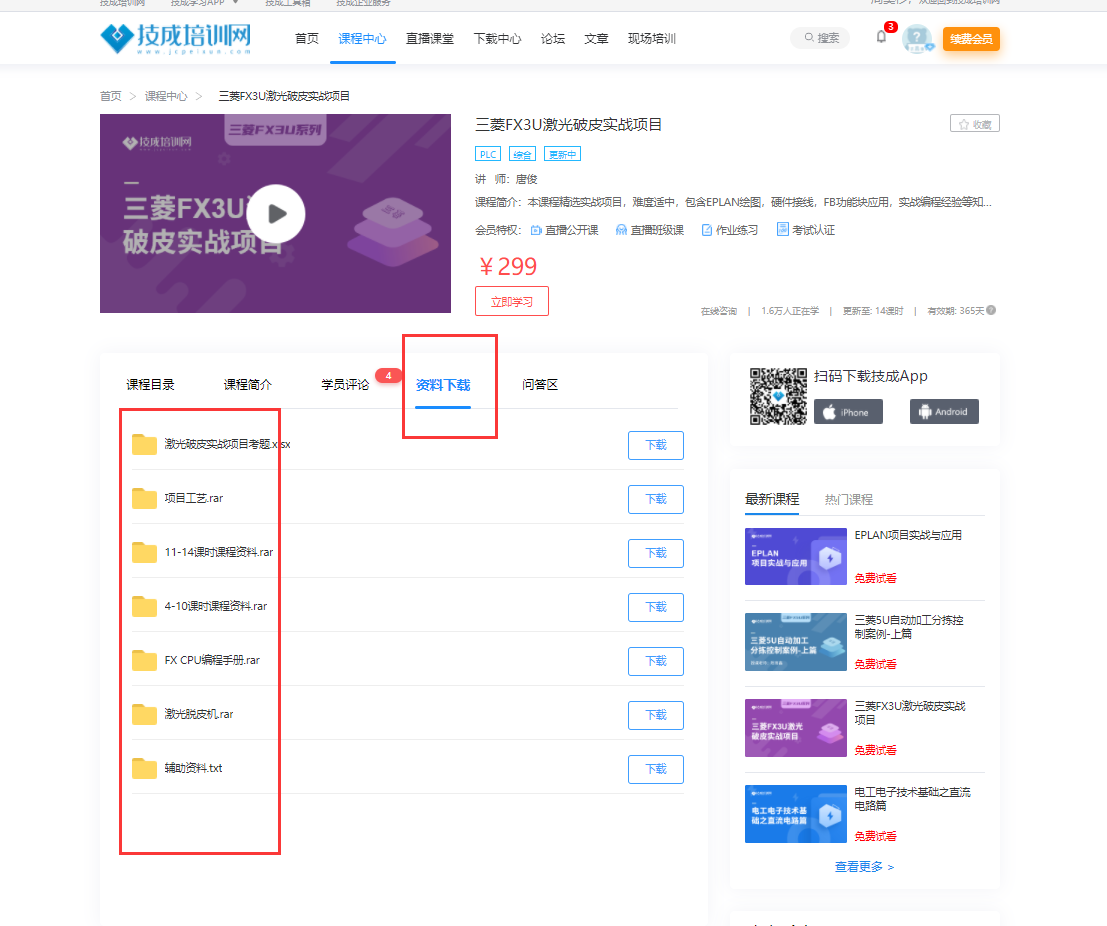Viewport: 1107px width, 926px height.
Task: Click the 续费会员 button
Action: 971,39
